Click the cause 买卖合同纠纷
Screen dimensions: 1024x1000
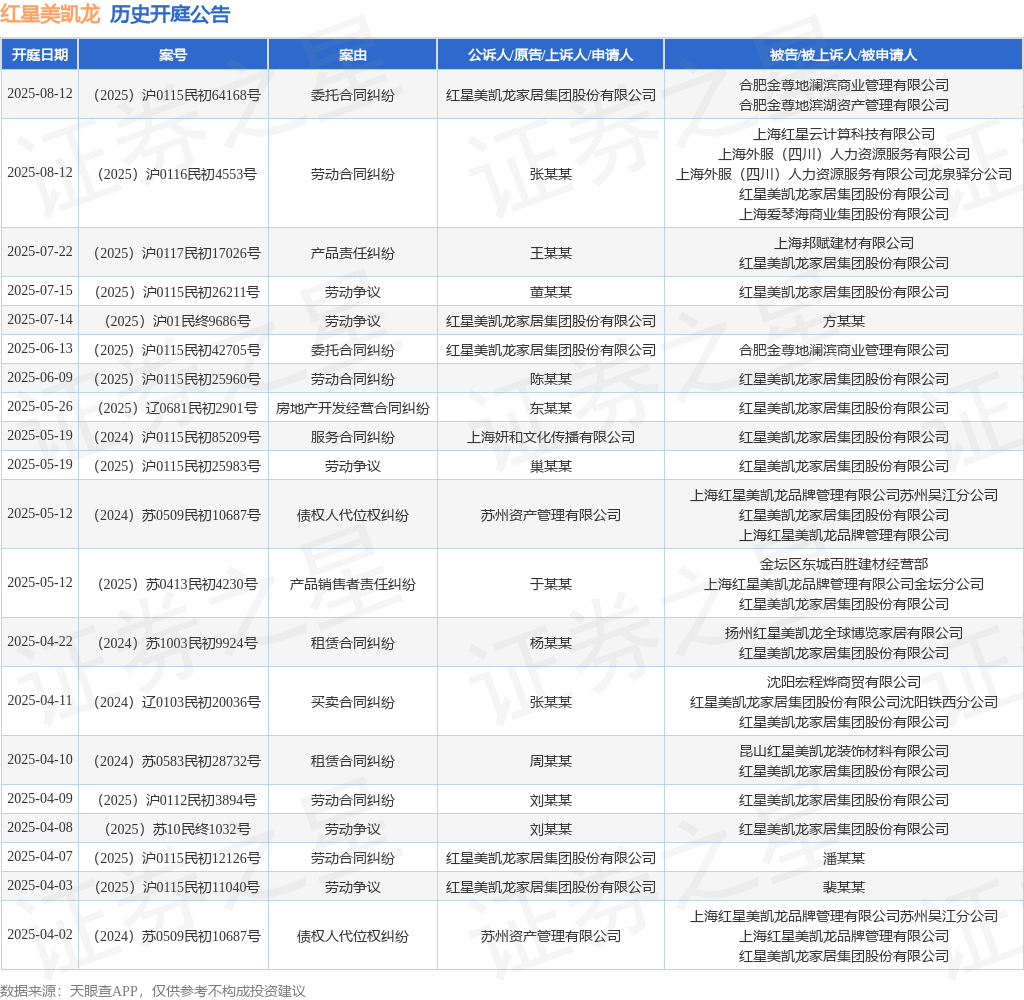click(x=353, y=703)
